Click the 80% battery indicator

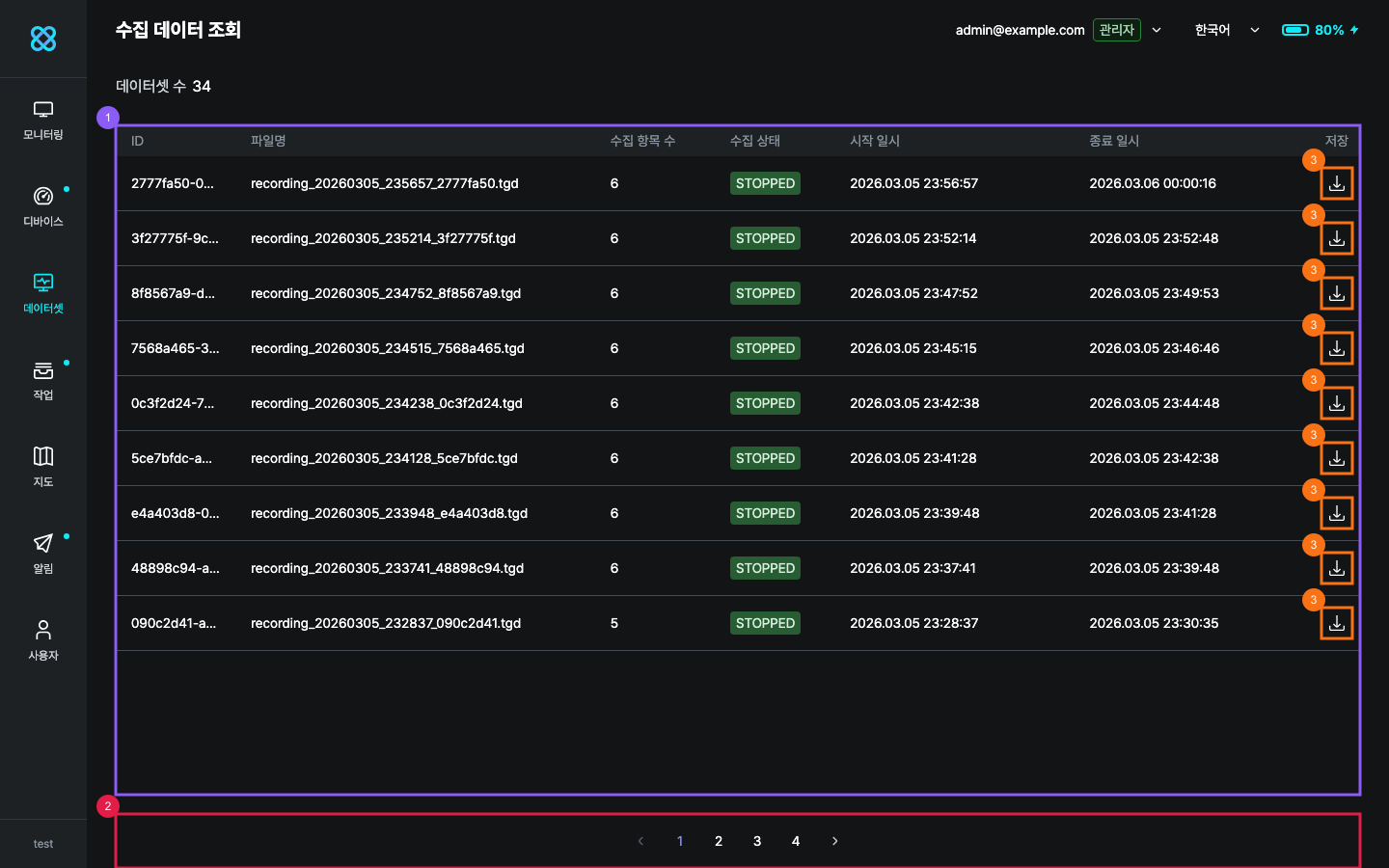(1320, 30)
